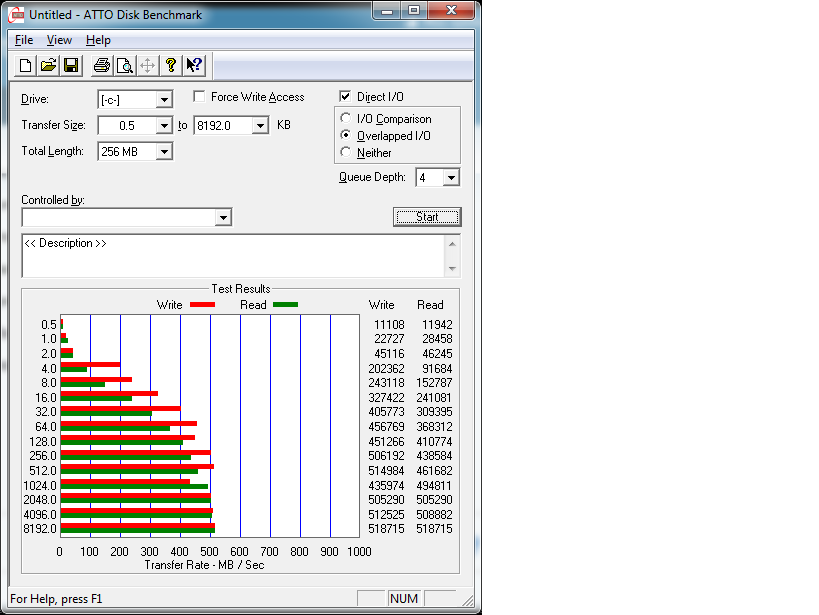Viewport: 819px width, 615px height.
Task: Click the 45116 write value for 2.0
Action: click(389, 354)
